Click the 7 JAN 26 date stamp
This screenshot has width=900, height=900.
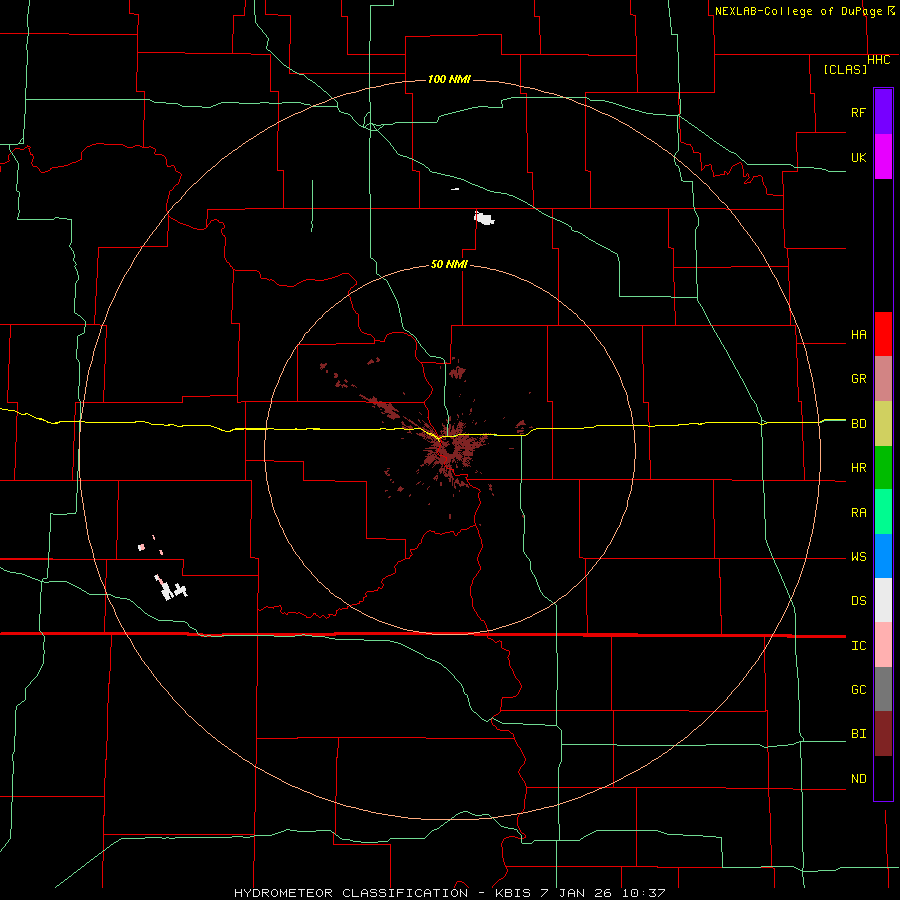pyautogui.click(x=576, y=893)
